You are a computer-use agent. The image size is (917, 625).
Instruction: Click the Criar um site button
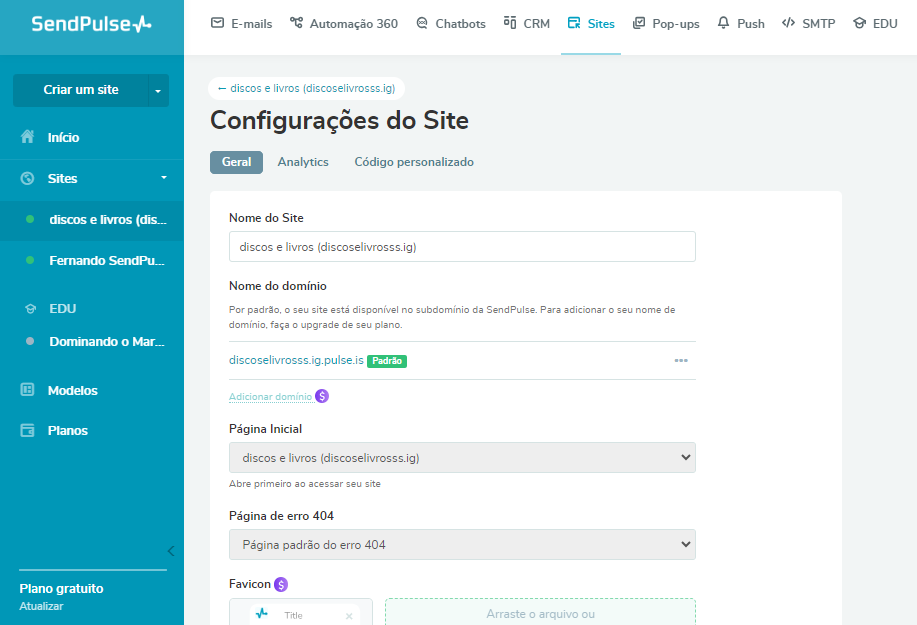point(81,90)
